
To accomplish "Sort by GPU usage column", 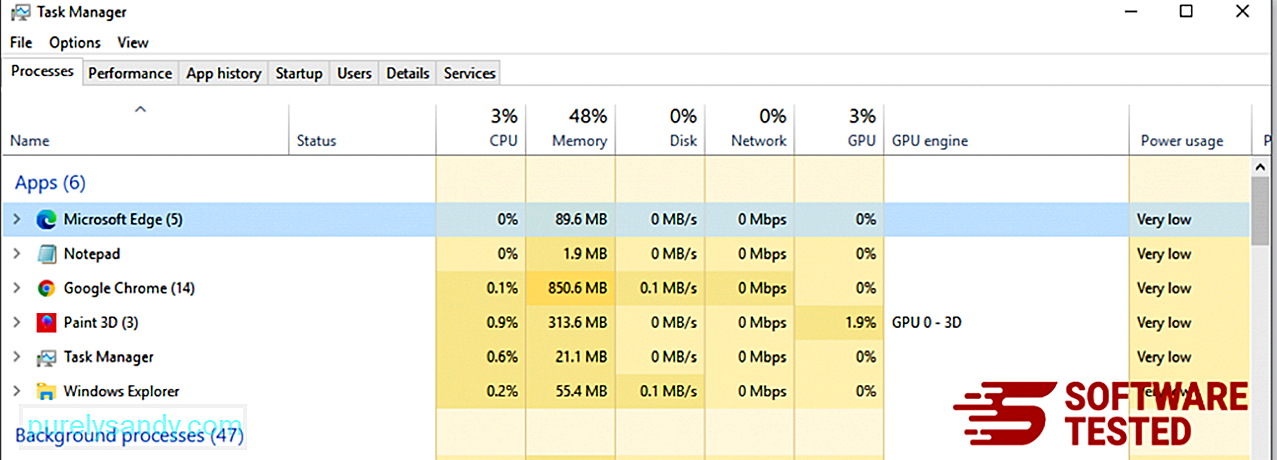I will coord(839,128).
